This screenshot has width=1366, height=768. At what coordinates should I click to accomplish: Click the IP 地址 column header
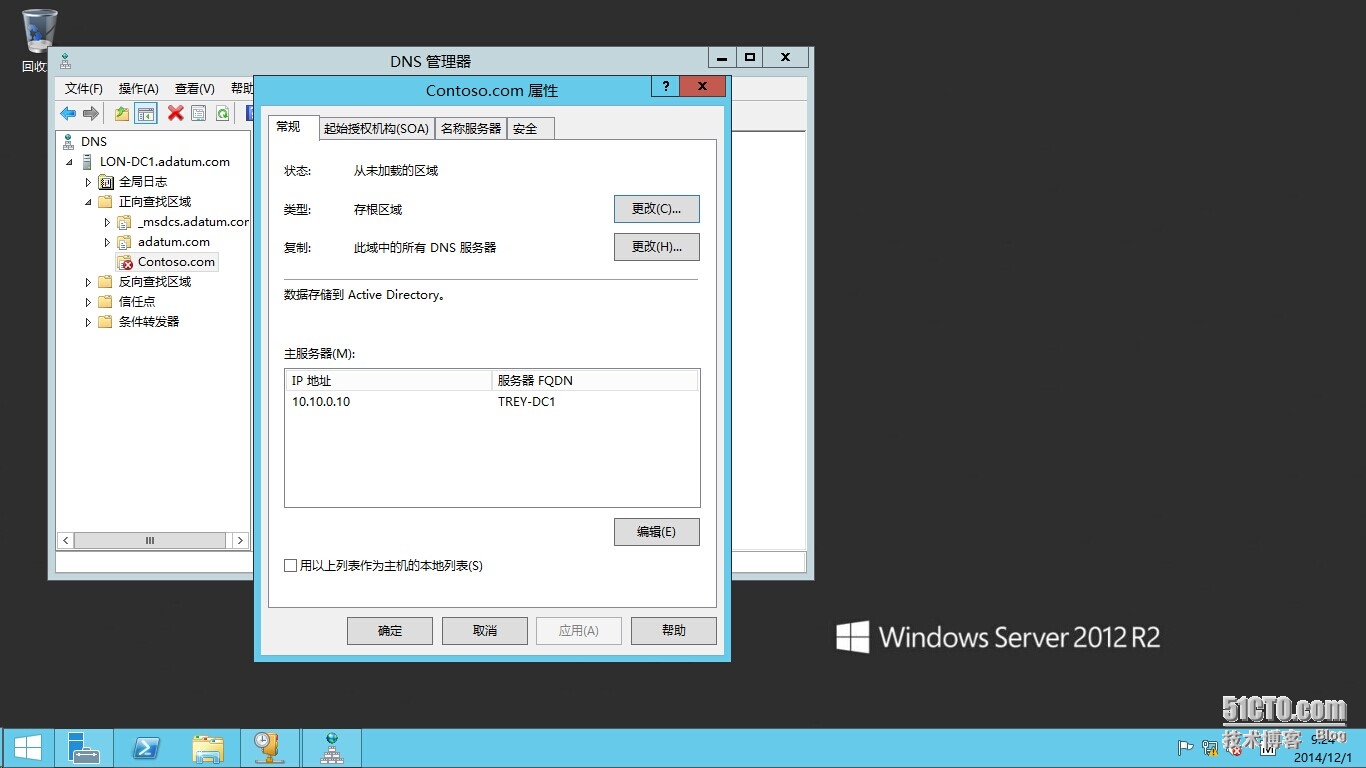389,381
